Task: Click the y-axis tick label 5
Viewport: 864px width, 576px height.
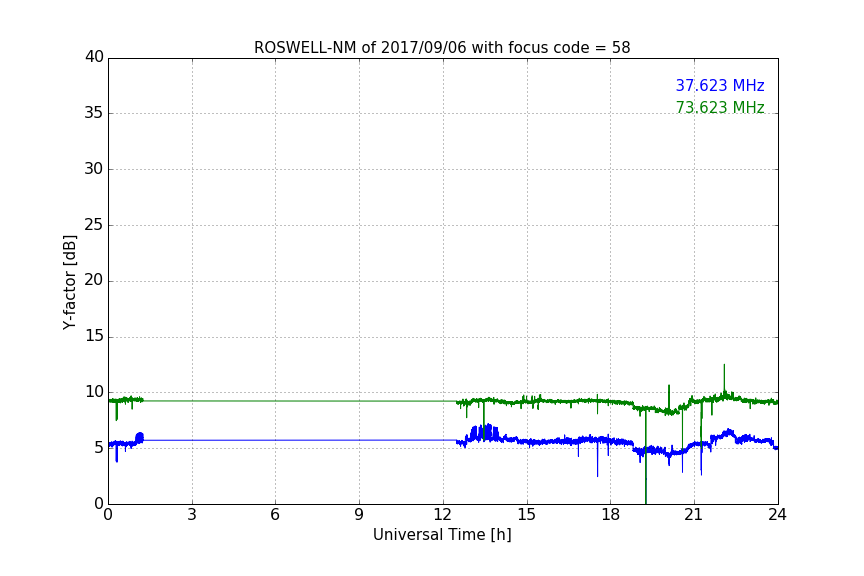Action: (99, 448)
